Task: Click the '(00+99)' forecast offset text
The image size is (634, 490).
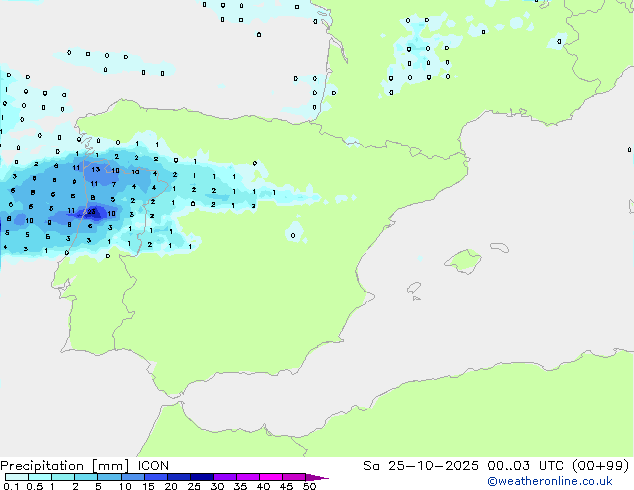Action: click(601, 466)
